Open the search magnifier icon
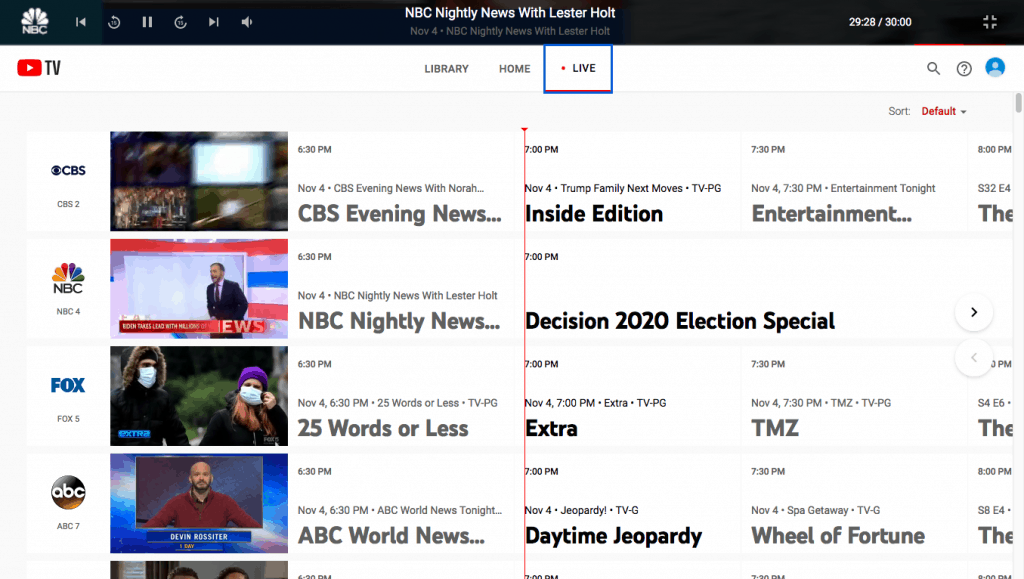This screenshot has width=1024, height=579. (933, 69)
